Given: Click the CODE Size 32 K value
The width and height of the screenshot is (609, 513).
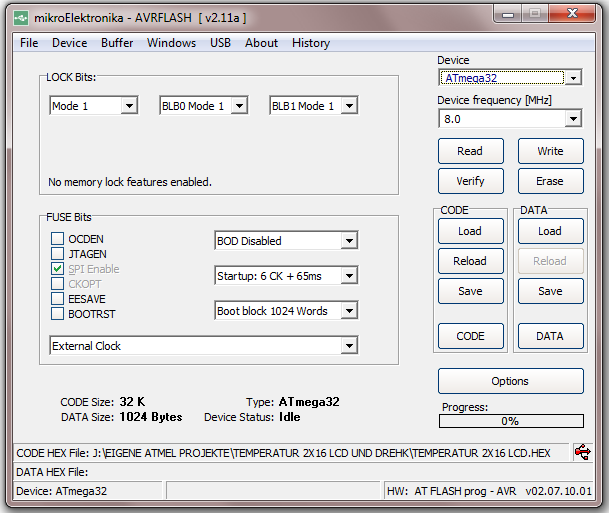Looking at the screenshot, I should coord(132,402).
